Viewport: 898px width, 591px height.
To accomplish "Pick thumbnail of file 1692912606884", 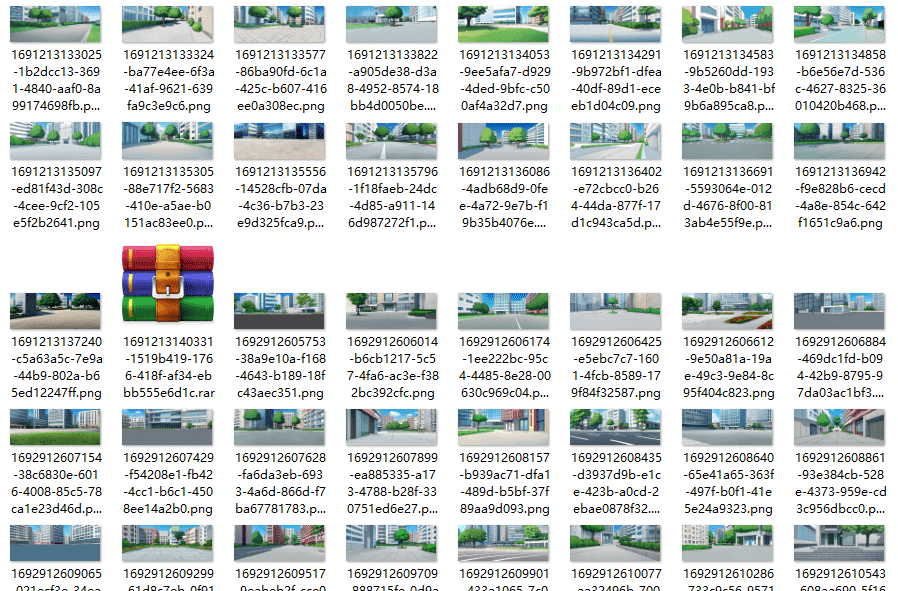I will click(x=840, y=311).
